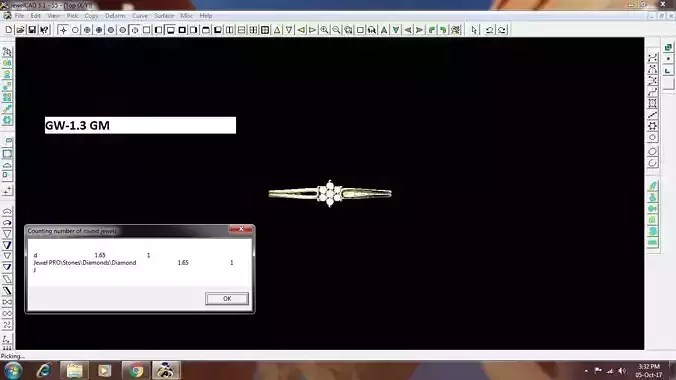The height and width of the screenshot is (380, 676).
Task: Click the Redo arrow icon
Action: click(502, 30)
